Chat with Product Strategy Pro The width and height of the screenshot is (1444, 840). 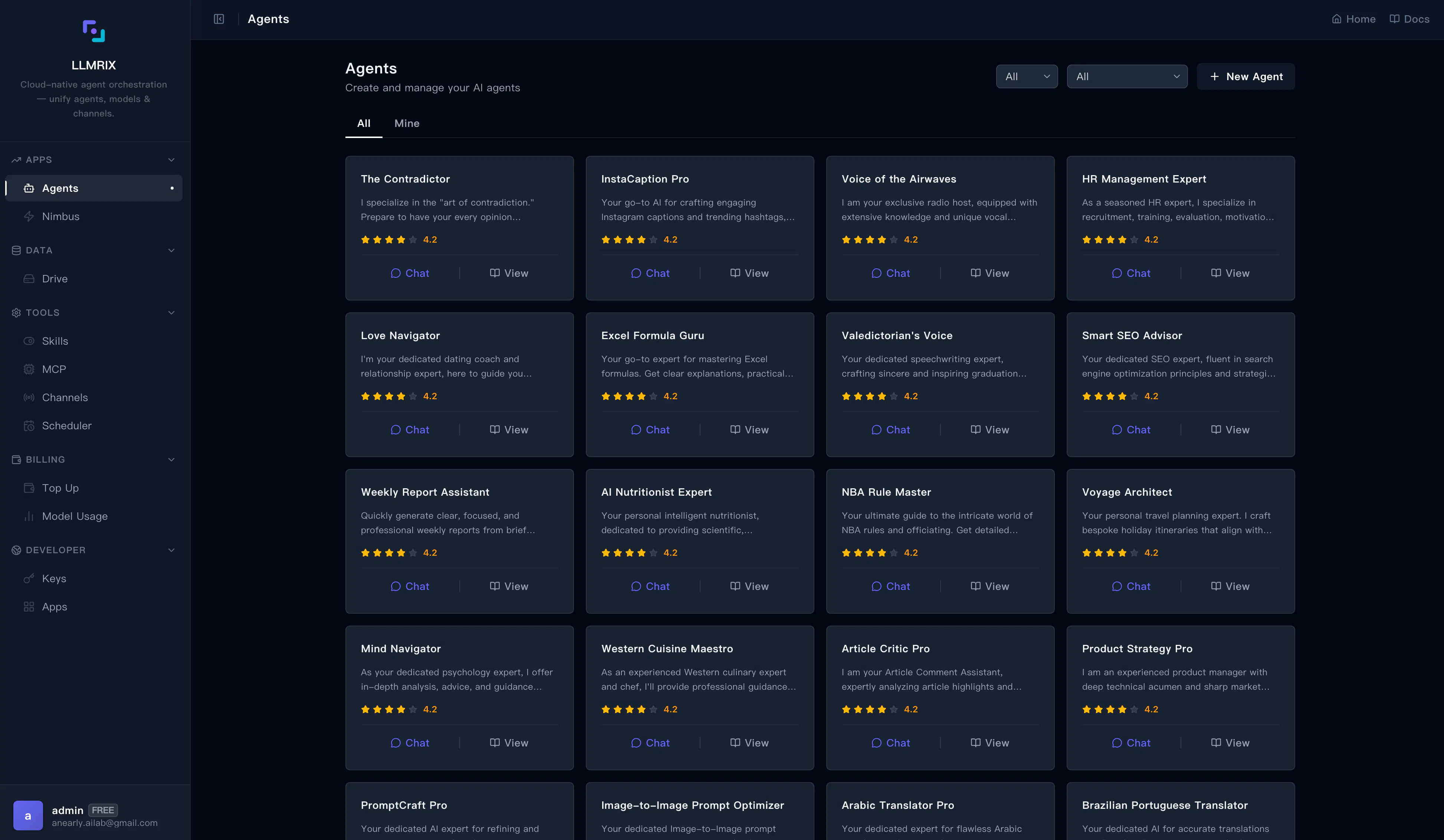1130,742
